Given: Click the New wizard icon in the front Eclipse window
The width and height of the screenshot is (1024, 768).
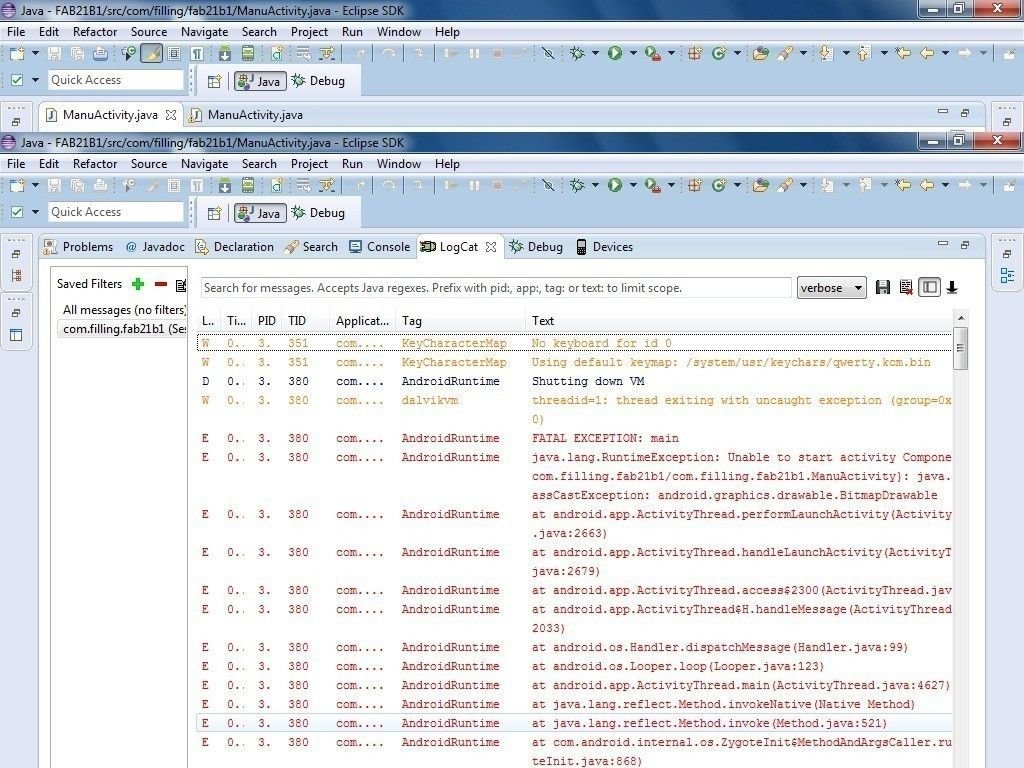Looking at the screenshot, I should pyautogui.click(x=17, y=185).
